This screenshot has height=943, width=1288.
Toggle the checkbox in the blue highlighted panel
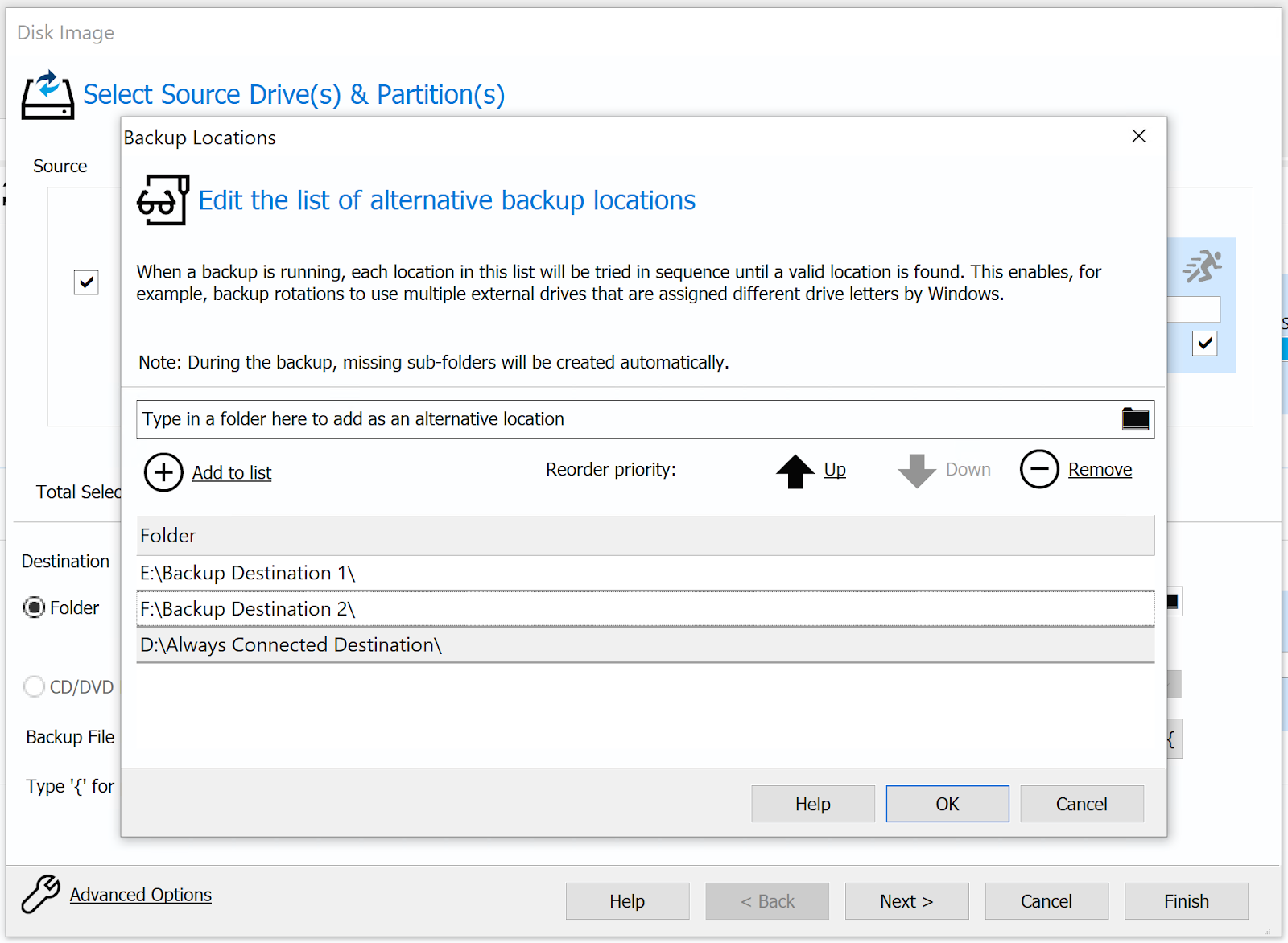click(x=1204, y=344)
